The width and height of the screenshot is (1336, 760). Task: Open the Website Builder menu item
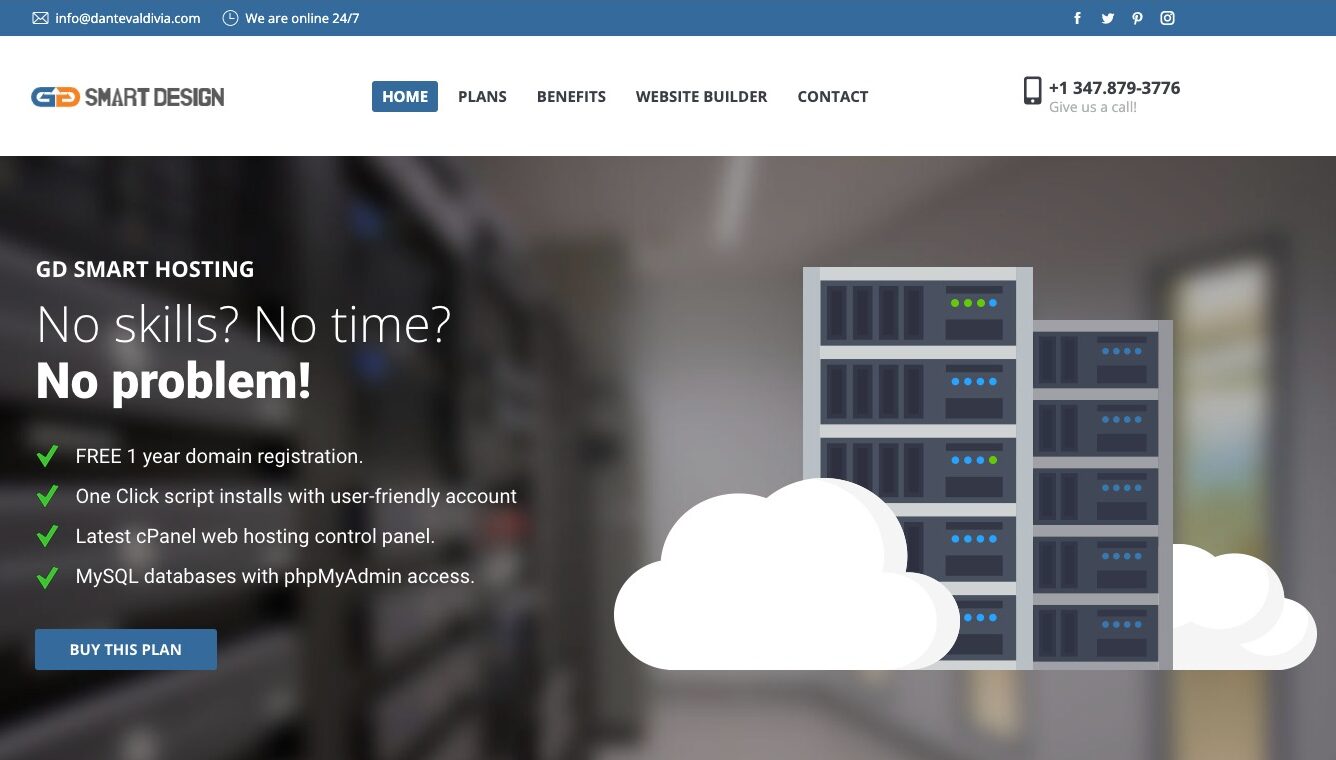701,97
